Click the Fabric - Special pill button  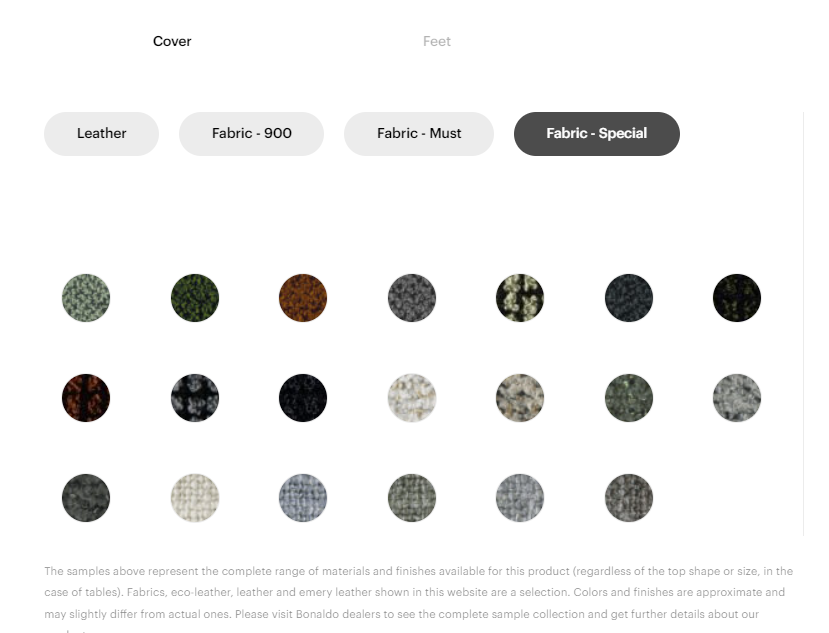coord(596,134)
